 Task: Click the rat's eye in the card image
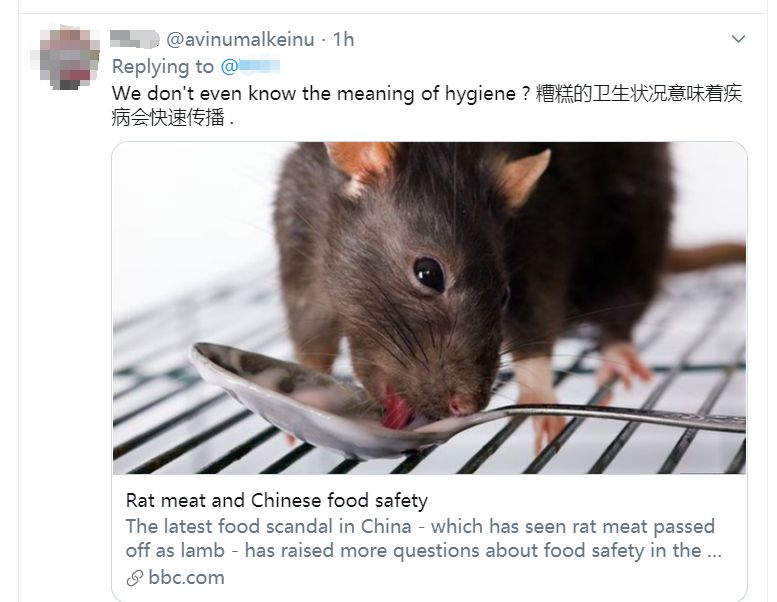point(429,274)
